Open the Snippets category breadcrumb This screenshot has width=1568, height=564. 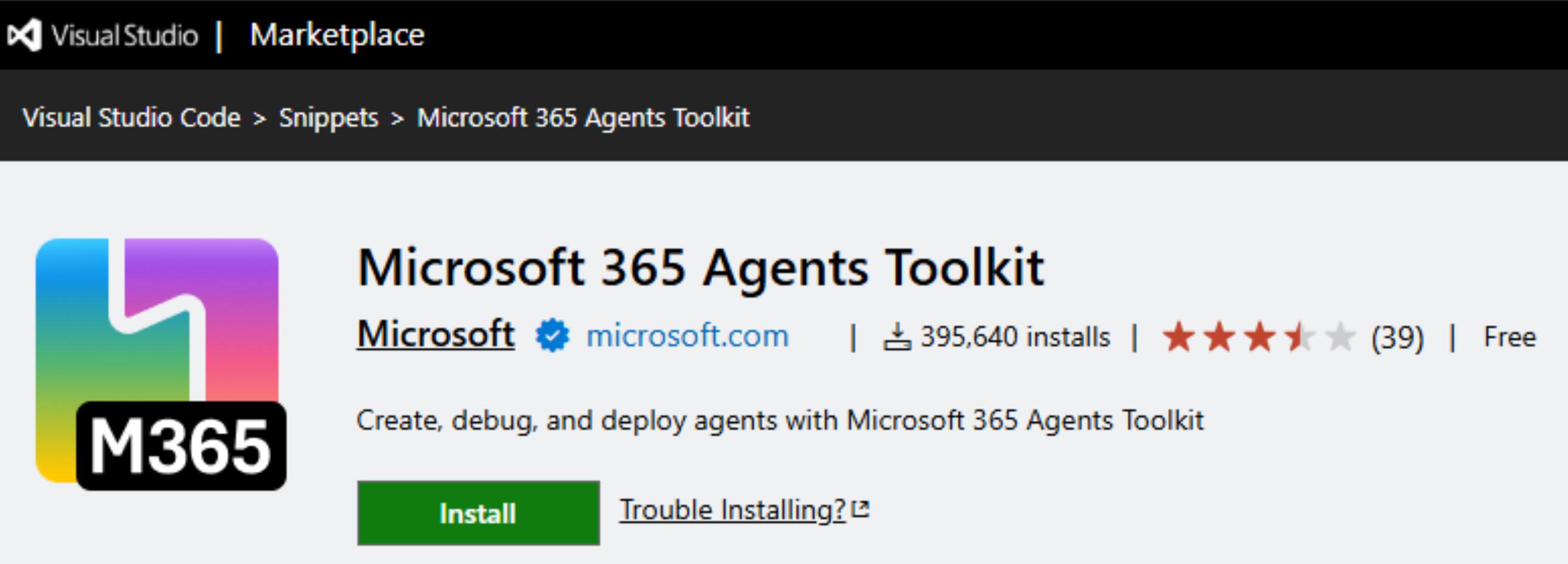click(x=329, y=117)
